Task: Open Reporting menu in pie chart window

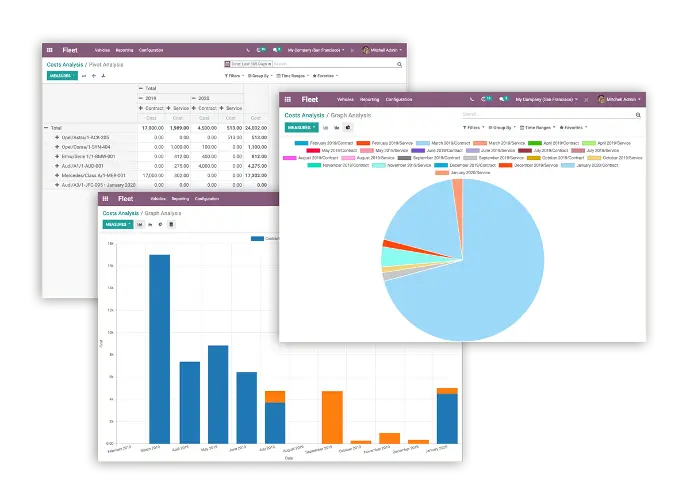Action: [x=369, y=99]
